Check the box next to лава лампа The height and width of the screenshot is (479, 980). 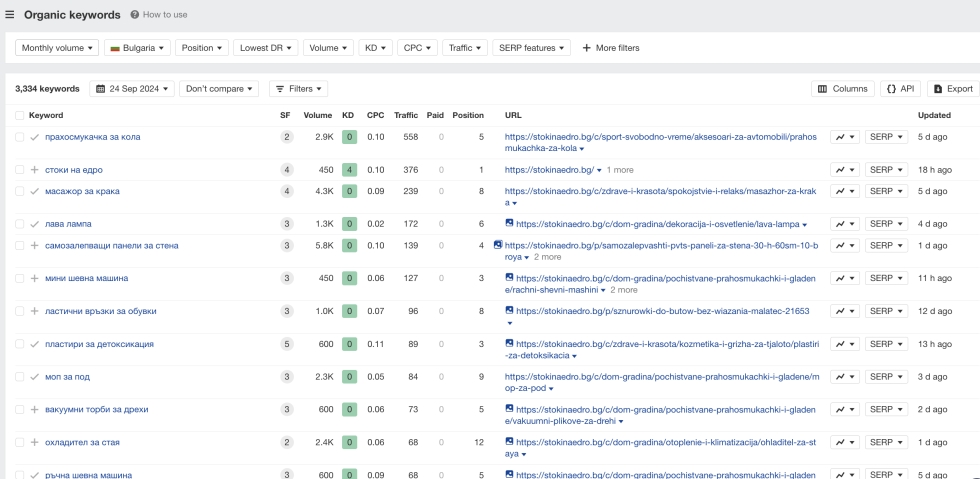pyautogui.click(x=19, y=224)
